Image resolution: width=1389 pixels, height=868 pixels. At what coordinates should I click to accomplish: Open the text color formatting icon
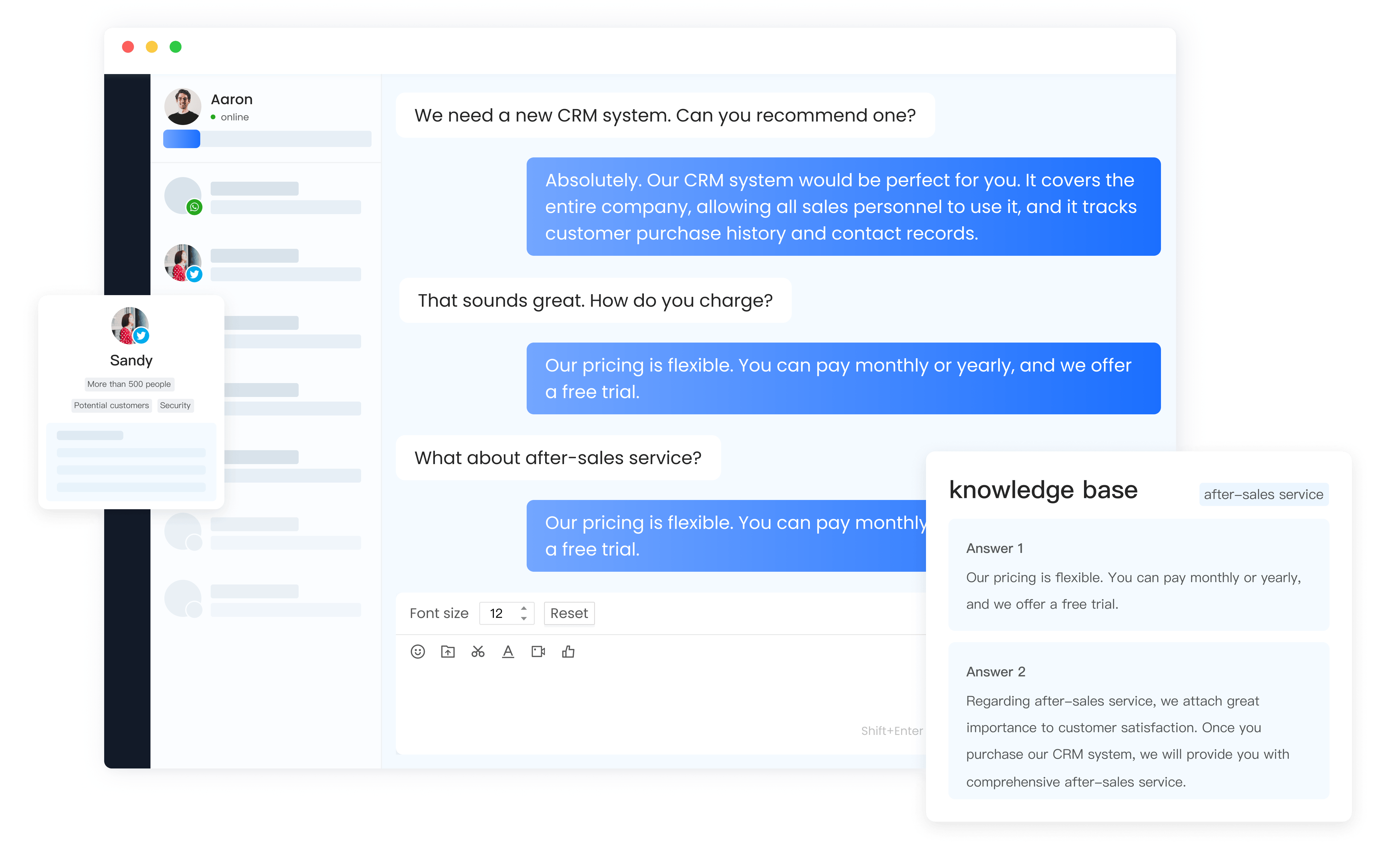(x=508, y=652)
